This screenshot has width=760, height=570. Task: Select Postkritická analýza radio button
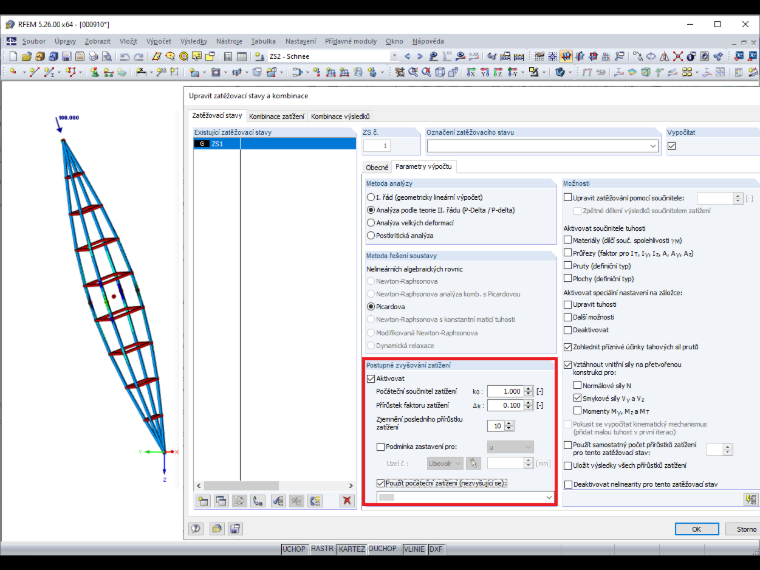[x=371, y=236]
